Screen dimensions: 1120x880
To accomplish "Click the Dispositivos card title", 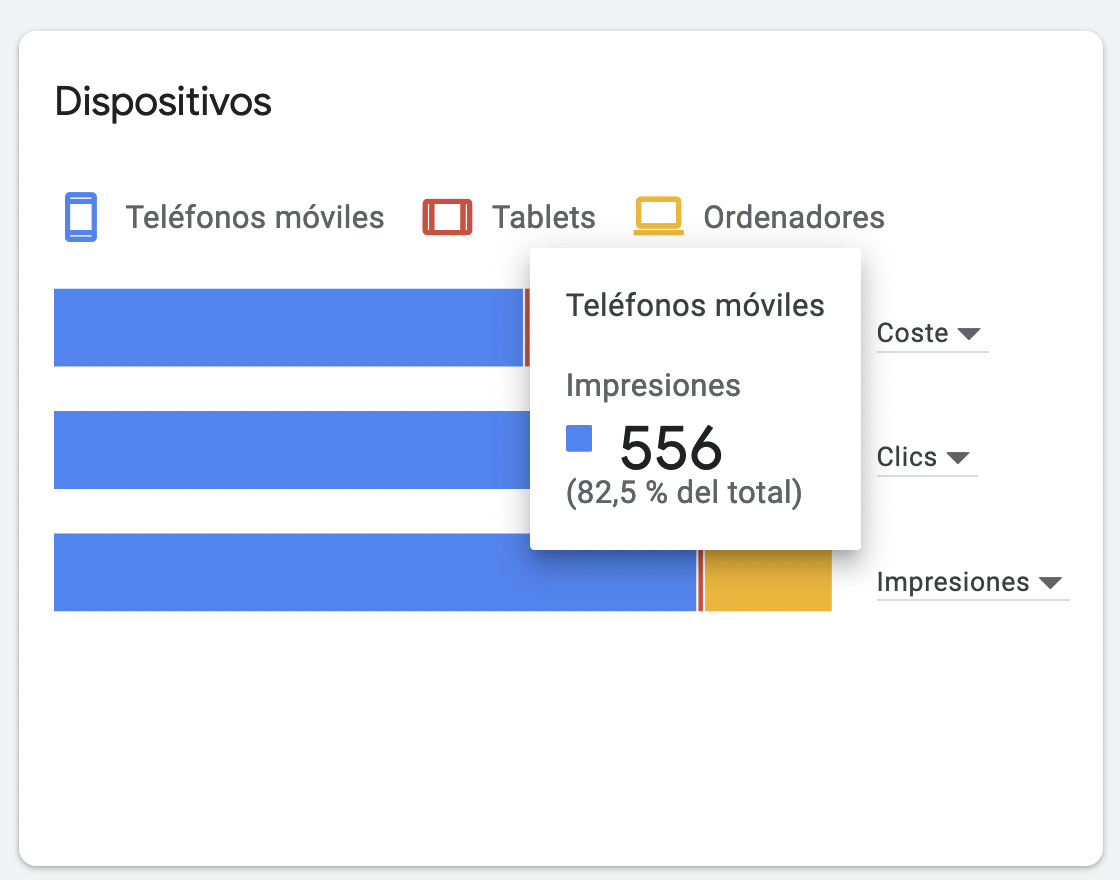I will tap(162, 100).
